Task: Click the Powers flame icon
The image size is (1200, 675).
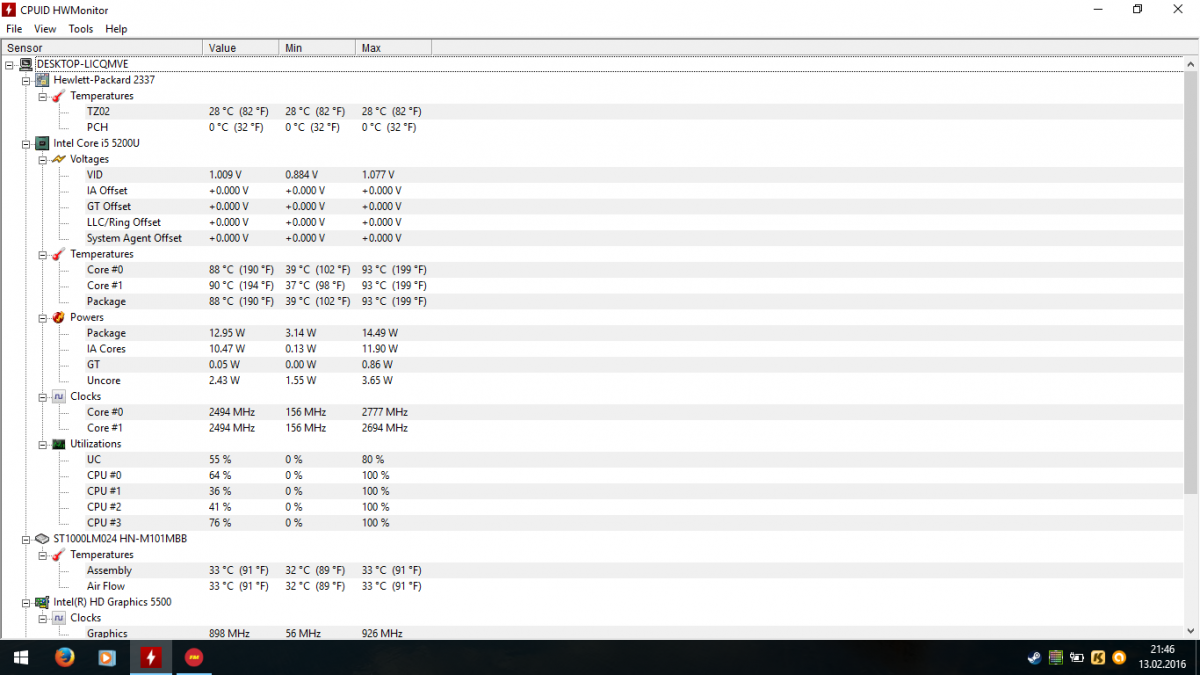Action: (x=59, y=317)
